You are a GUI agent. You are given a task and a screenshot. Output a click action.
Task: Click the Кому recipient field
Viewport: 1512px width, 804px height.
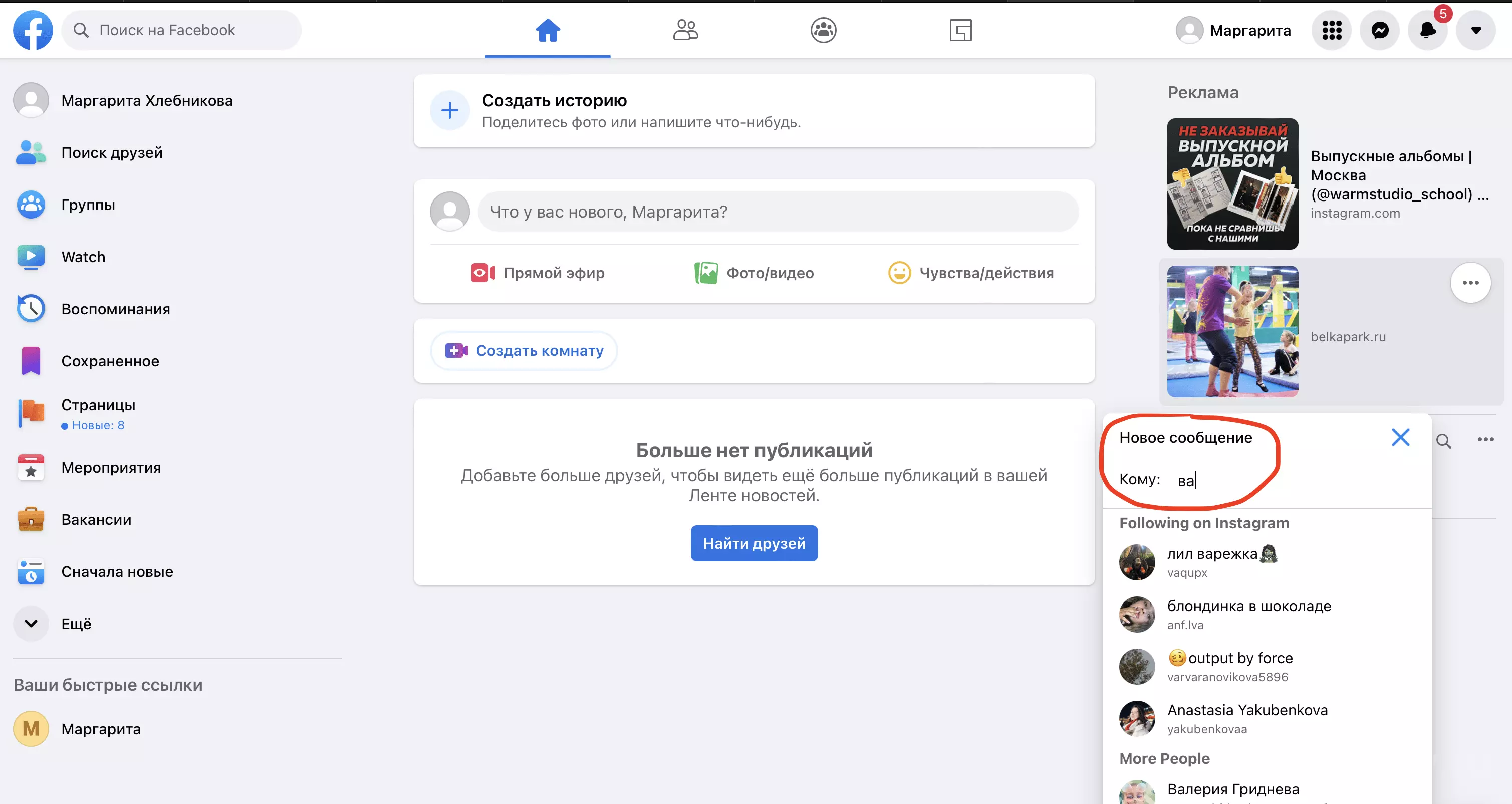[1297, 480]
